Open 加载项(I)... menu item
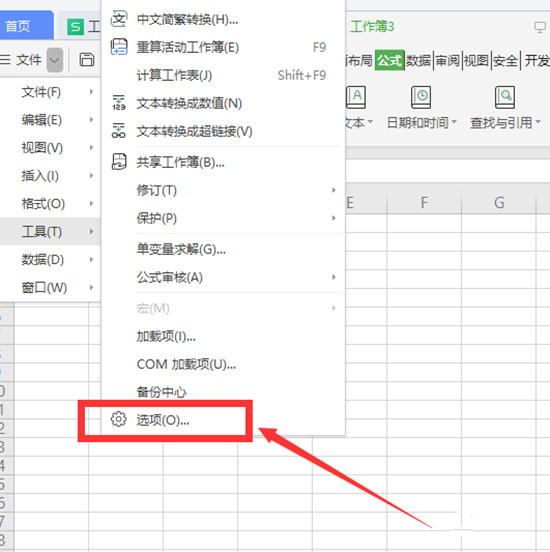The width and height of the screenshot is (550, 552). pos(223,337)
